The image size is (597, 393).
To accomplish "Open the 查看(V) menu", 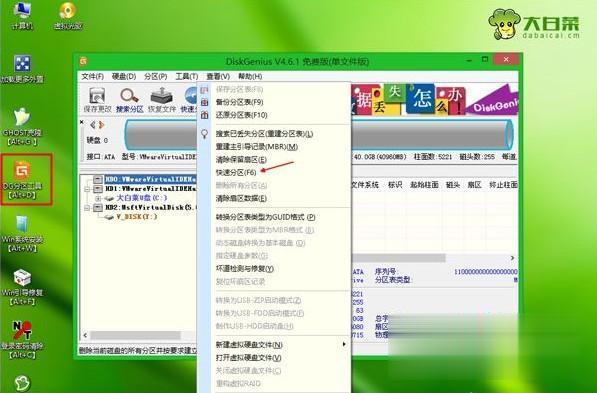I will [218, 77].
